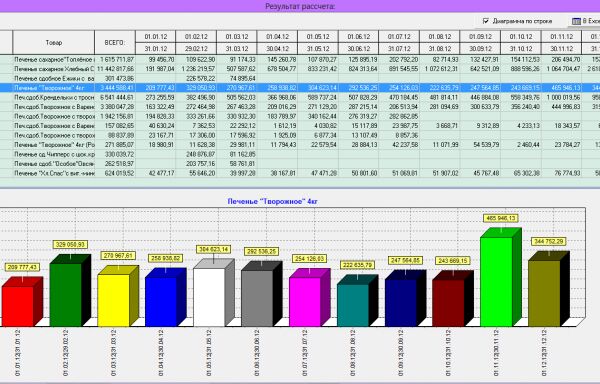
Task: Select row Печенье сд.Чипперс с шок.кр
Action: [300, 154]
